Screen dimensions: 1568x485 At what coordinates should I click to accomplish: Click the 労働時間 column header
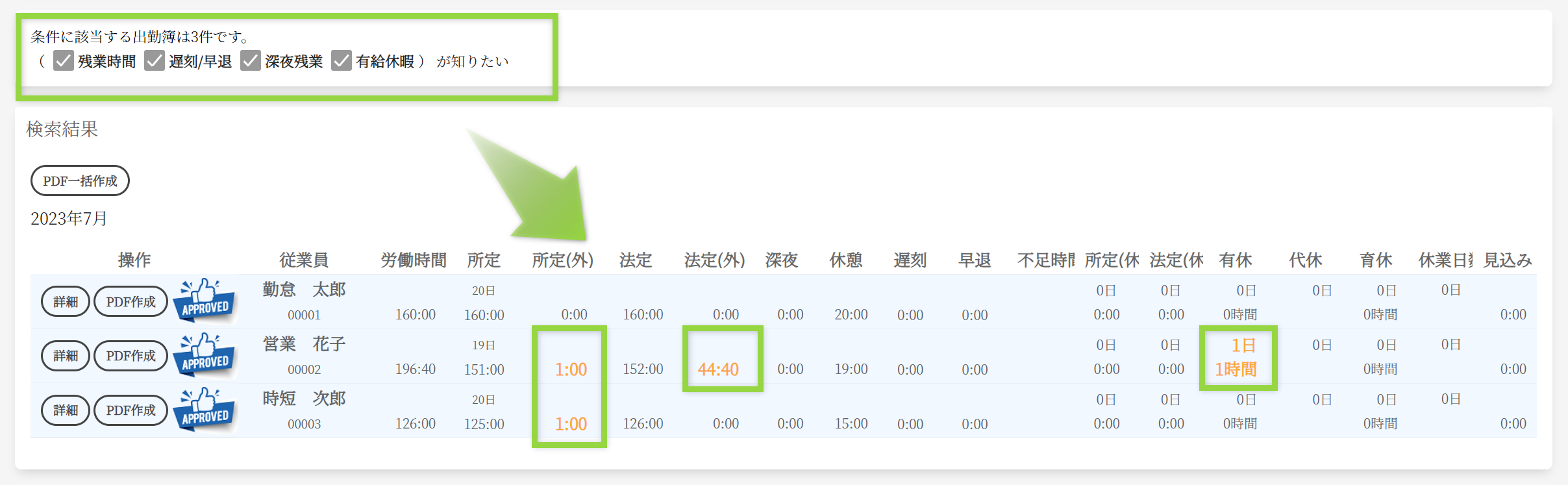tap(414, 260)
